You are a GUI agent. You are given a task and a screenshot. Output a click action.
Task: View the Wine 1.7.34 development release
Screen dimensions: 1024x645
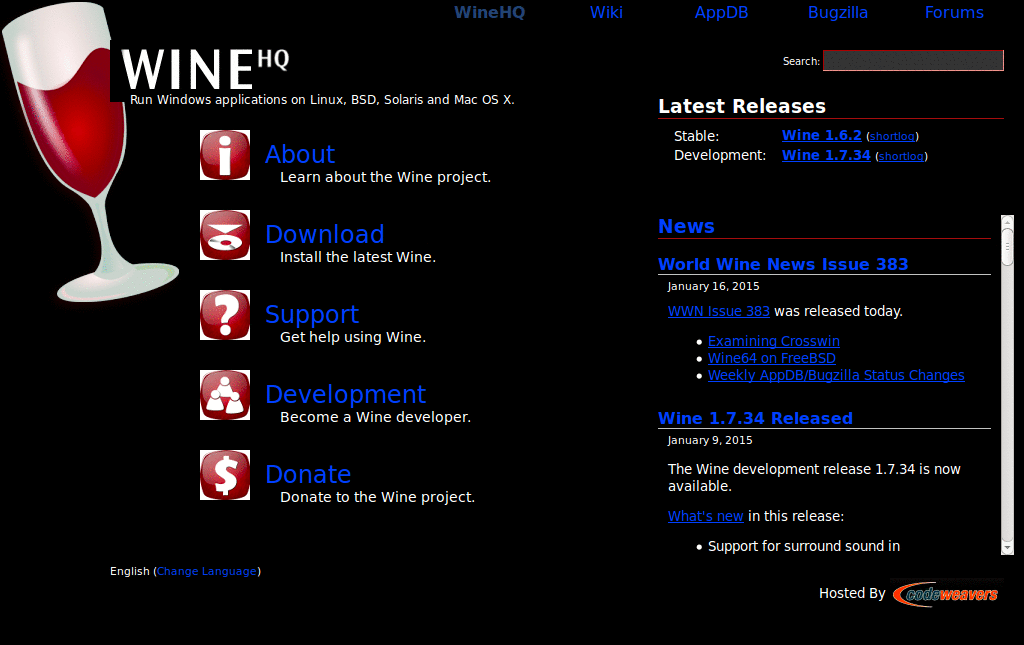825,154
